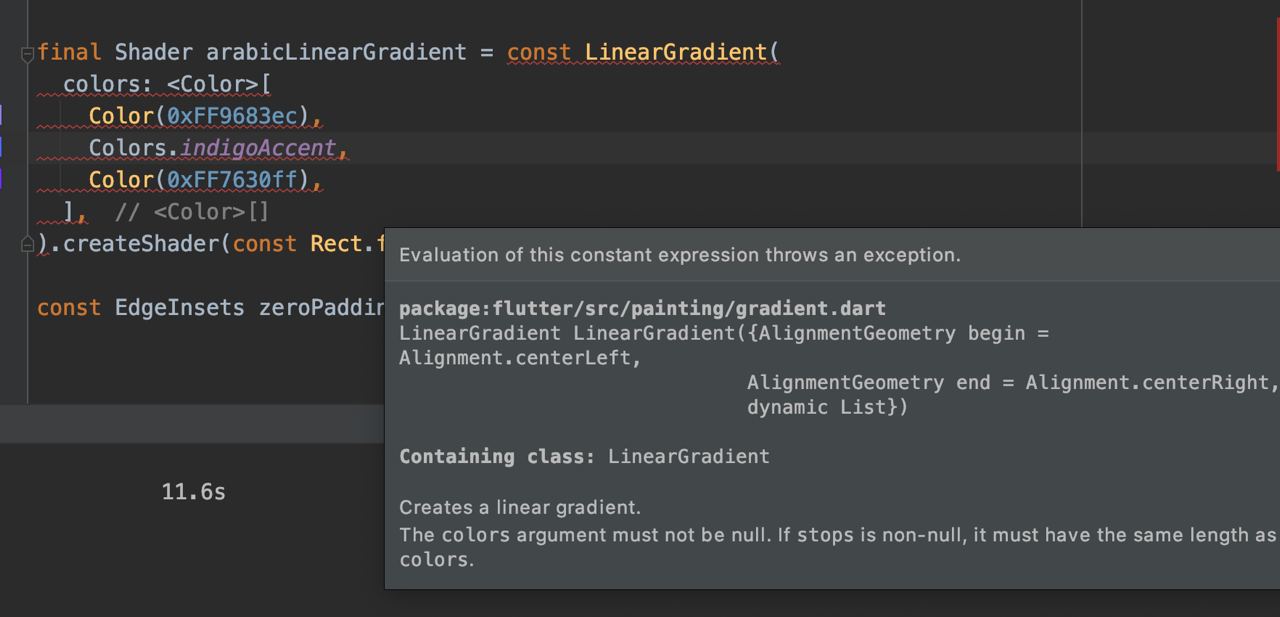Click the 'indigoAccent' constant
Image resolution: width=1280 pixels, height=617 pixels.
click(x=258, y=148)
